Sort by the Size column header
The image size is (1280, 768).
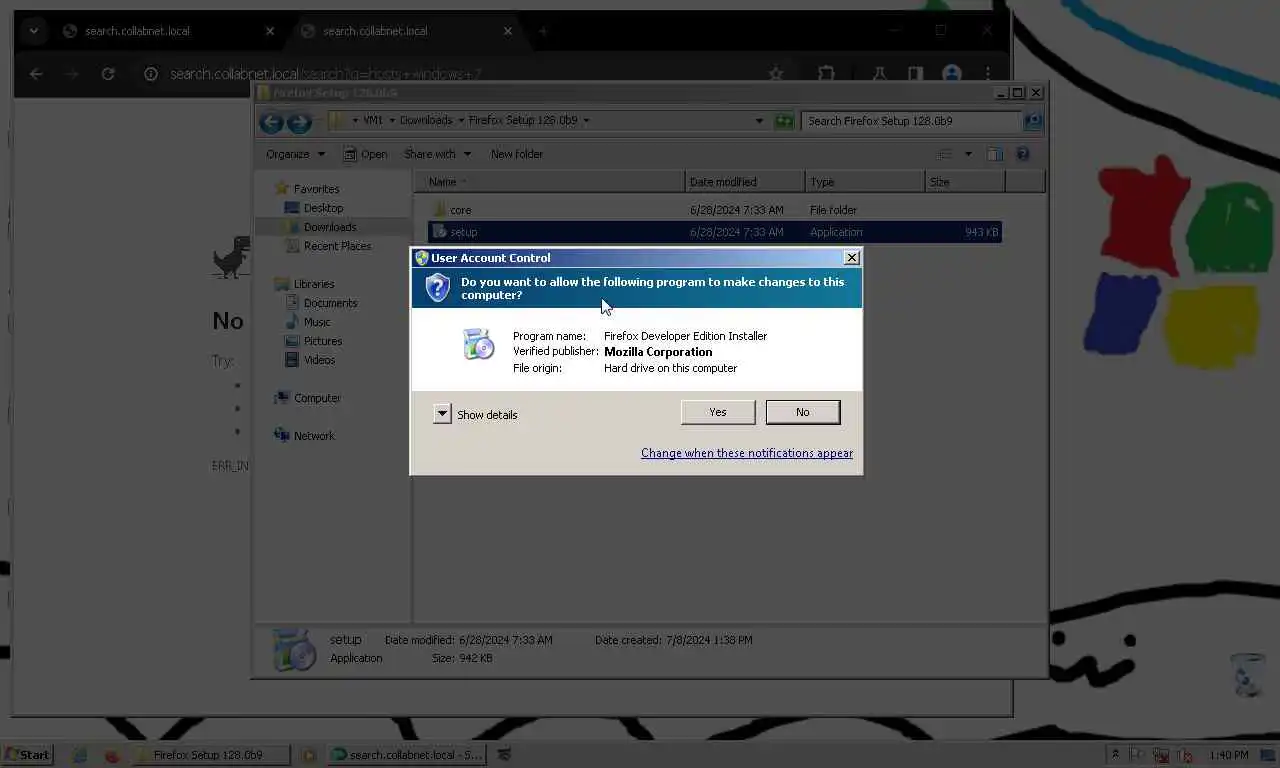(x=965, y=182)
